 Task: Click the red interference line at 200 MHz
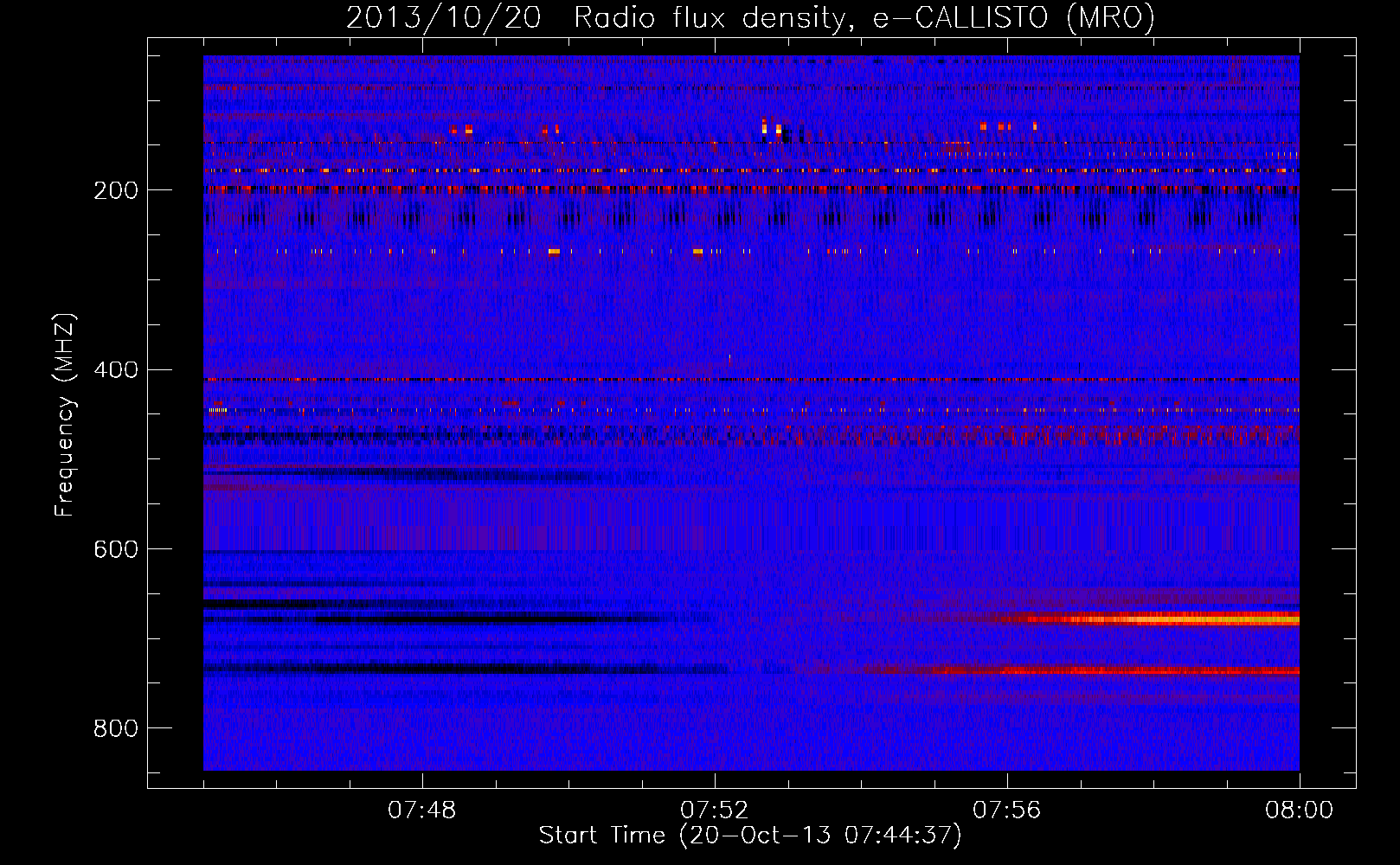[751, 189]
